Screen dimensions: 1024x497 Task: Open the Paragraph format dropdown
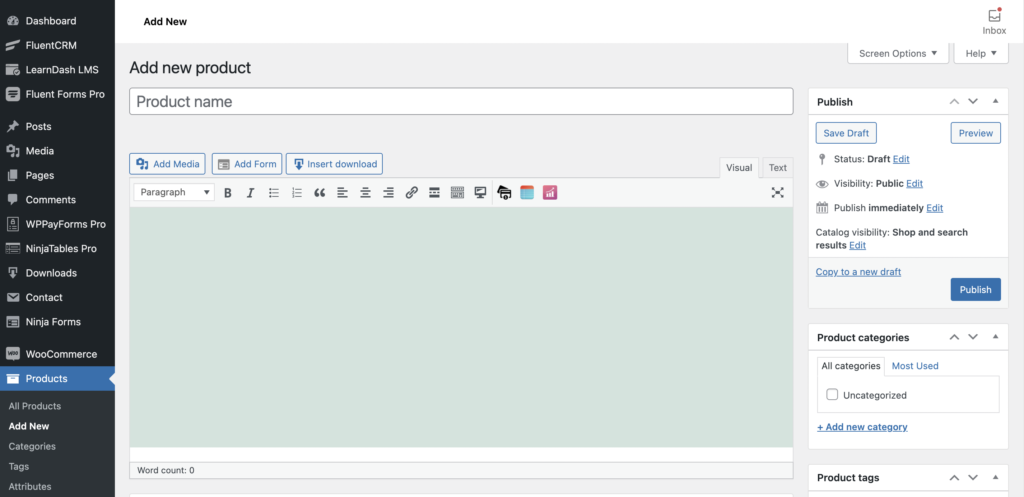174,192
